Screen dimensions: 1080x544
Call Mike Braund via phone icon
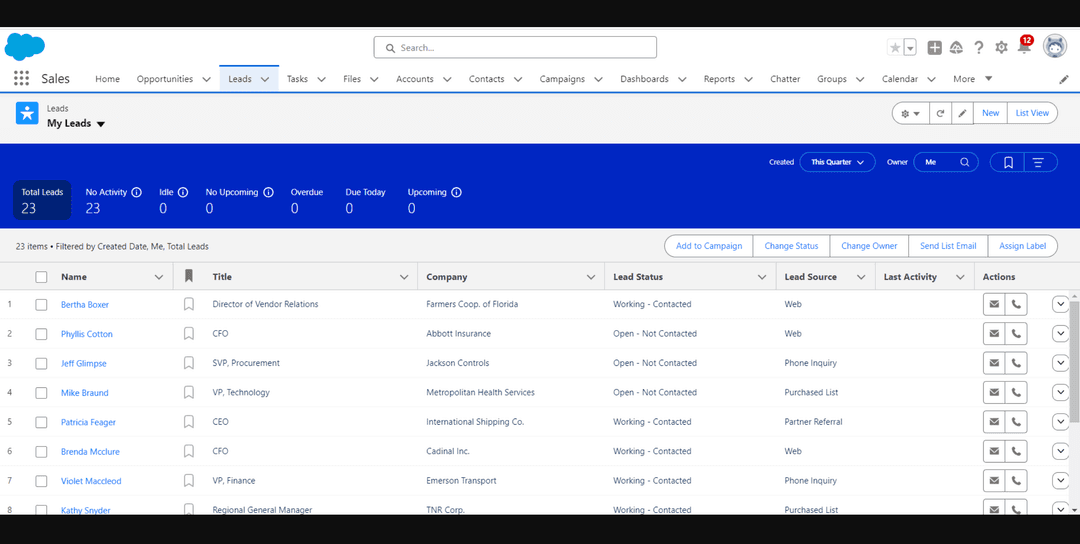[x=1016, y=393]
